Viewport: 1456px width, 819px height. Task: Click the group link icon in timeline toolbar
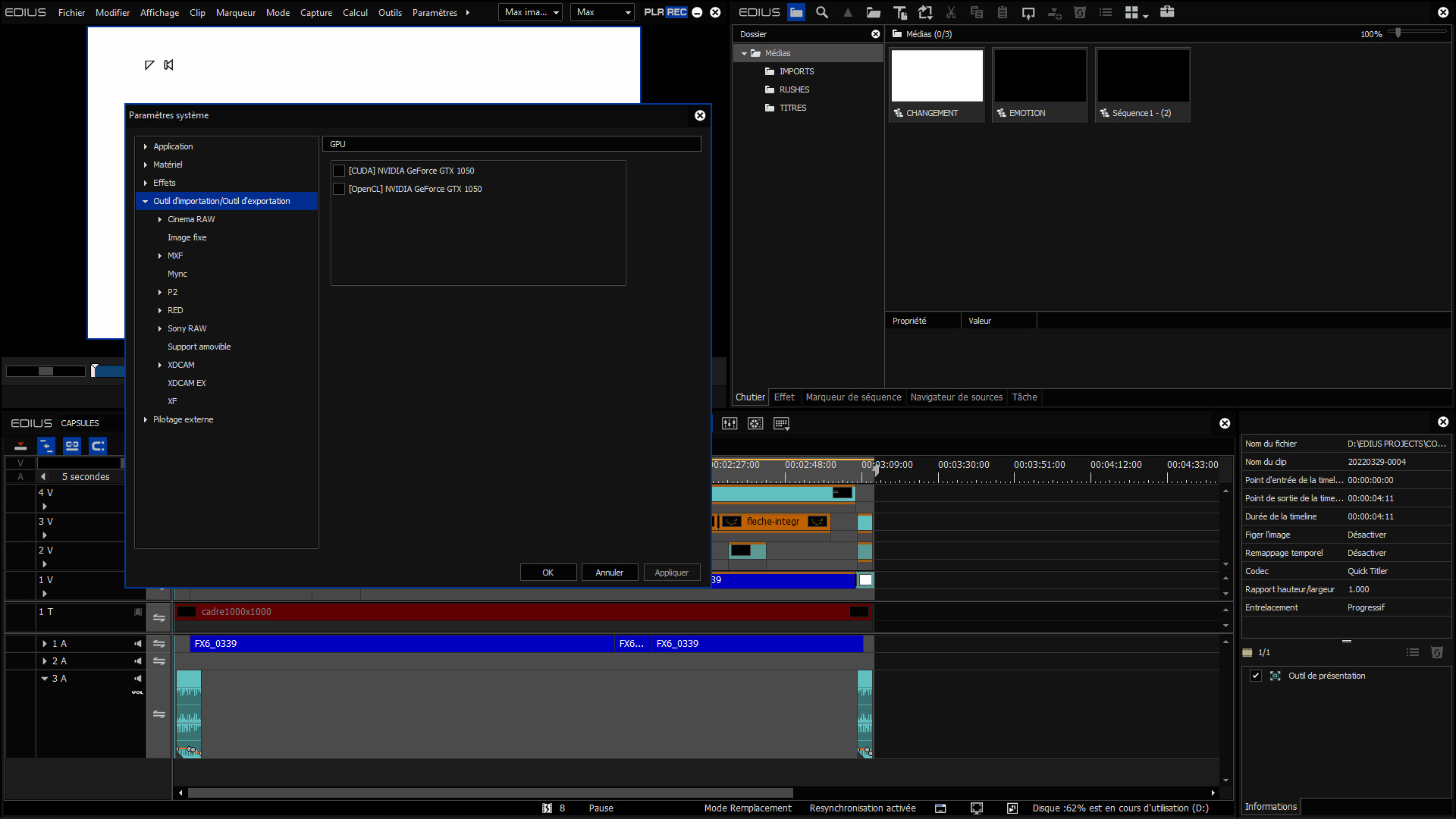tap(72, 446)
